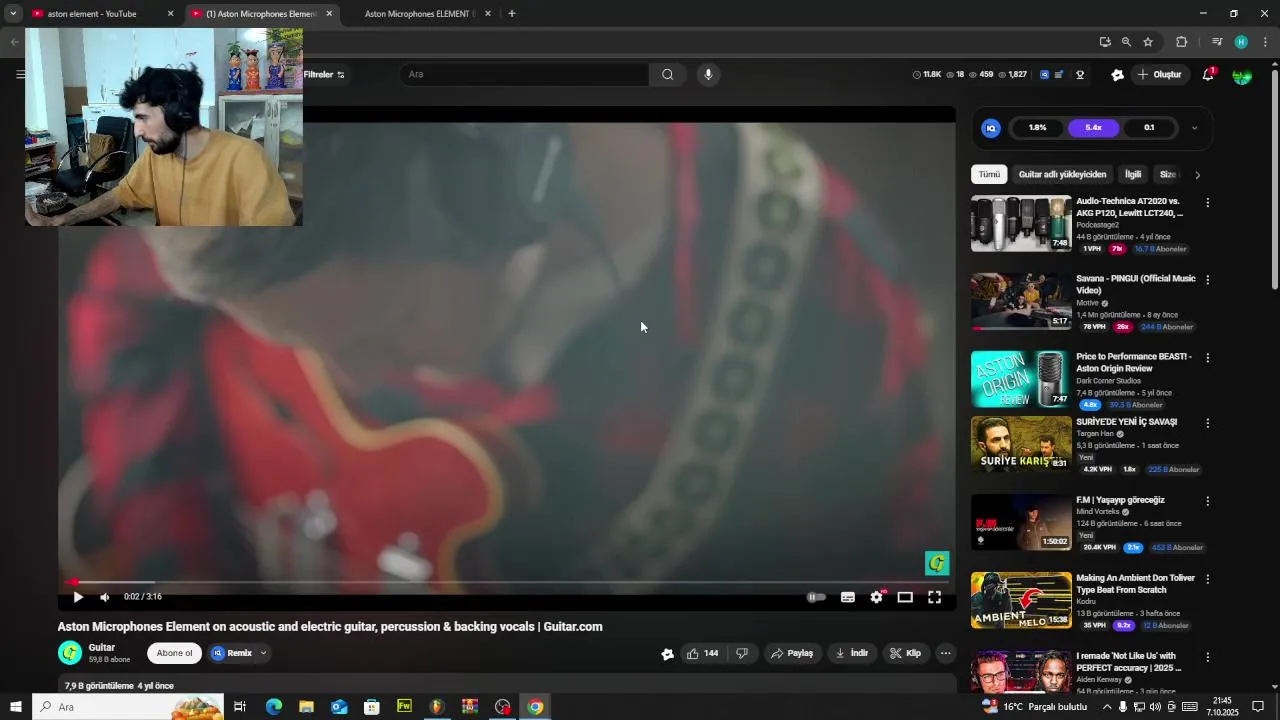
Task: Select the 5.4x vidIQ pill
Action: click(1093, 128)
